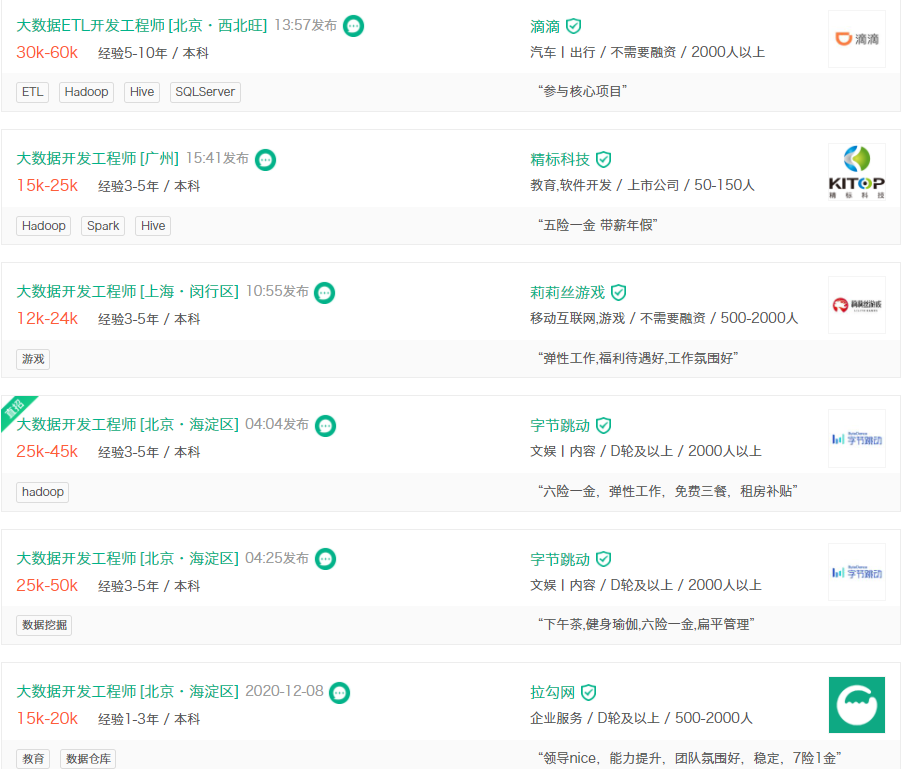Viewport: 901px width, 769px height.
Task: Click the 数据挖掘 tag
Action: click(x=44, y=625)
